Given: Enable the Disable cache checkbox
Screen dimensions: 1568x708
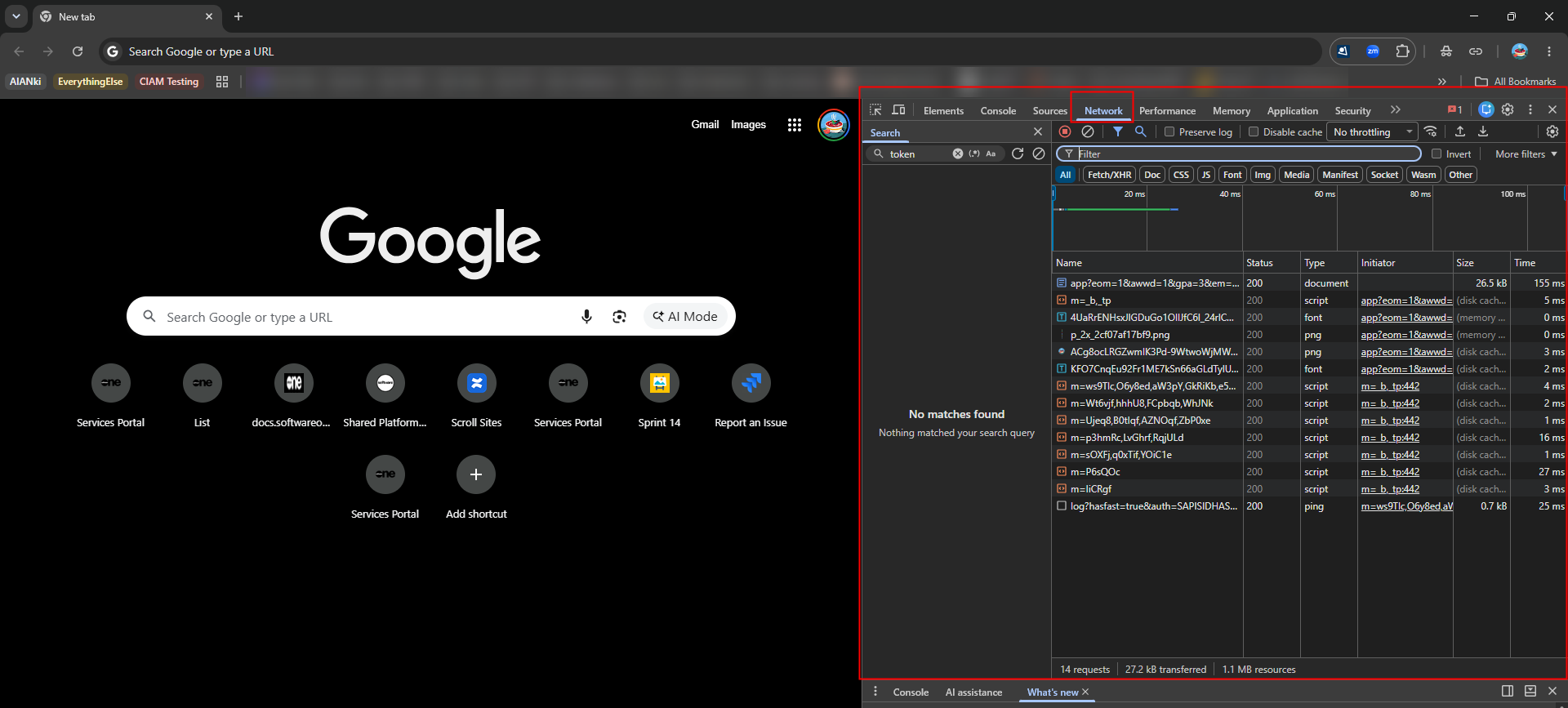Looking at the screenshot, I should coord(1254,131).
